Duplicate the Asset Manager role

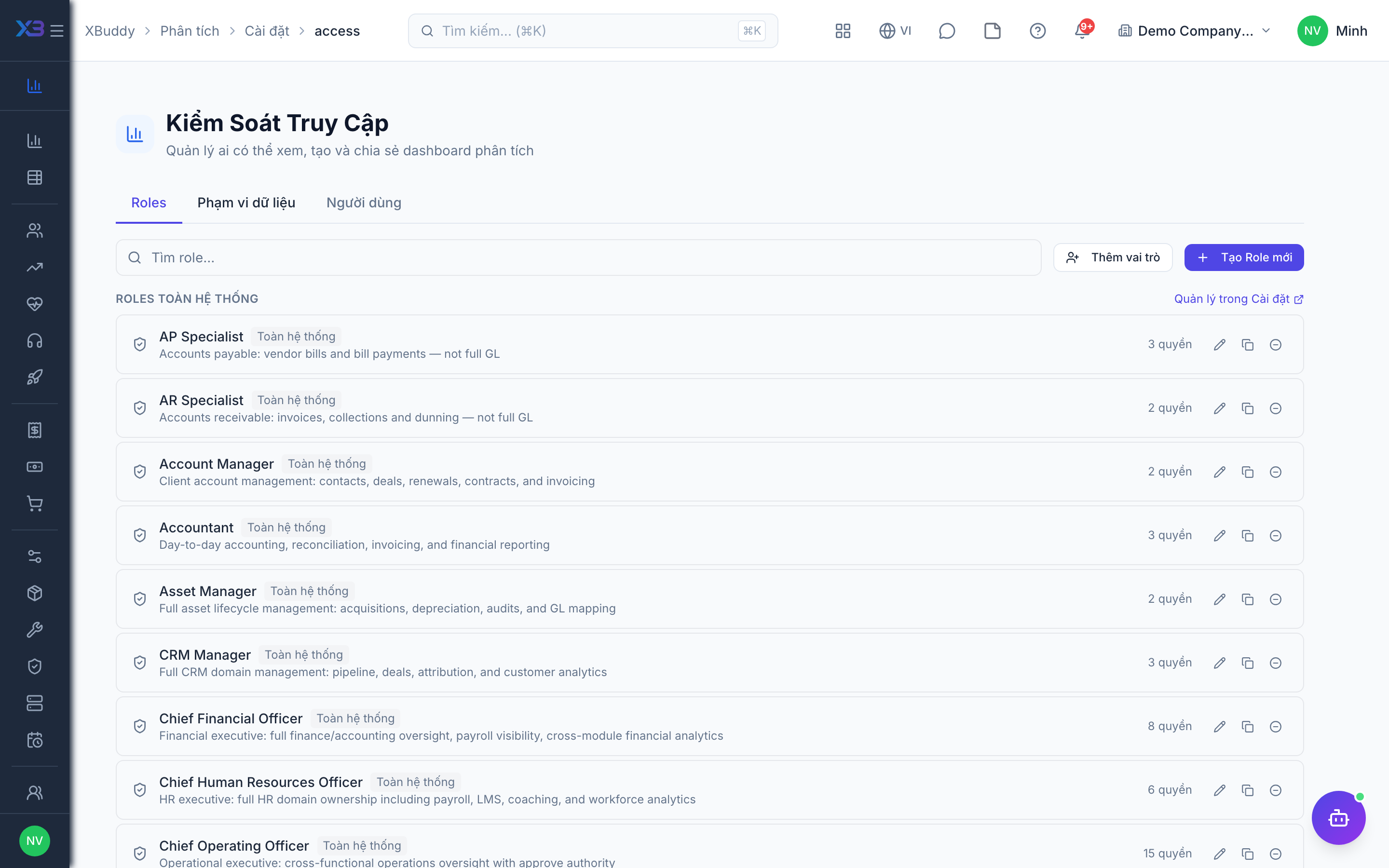(1247, 599)
